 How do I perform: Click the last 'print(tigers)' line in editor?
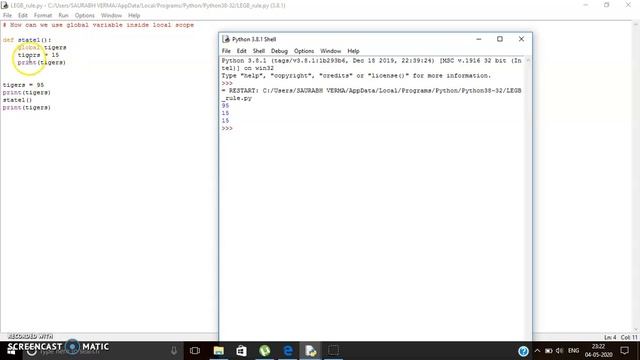pos(27,108)
